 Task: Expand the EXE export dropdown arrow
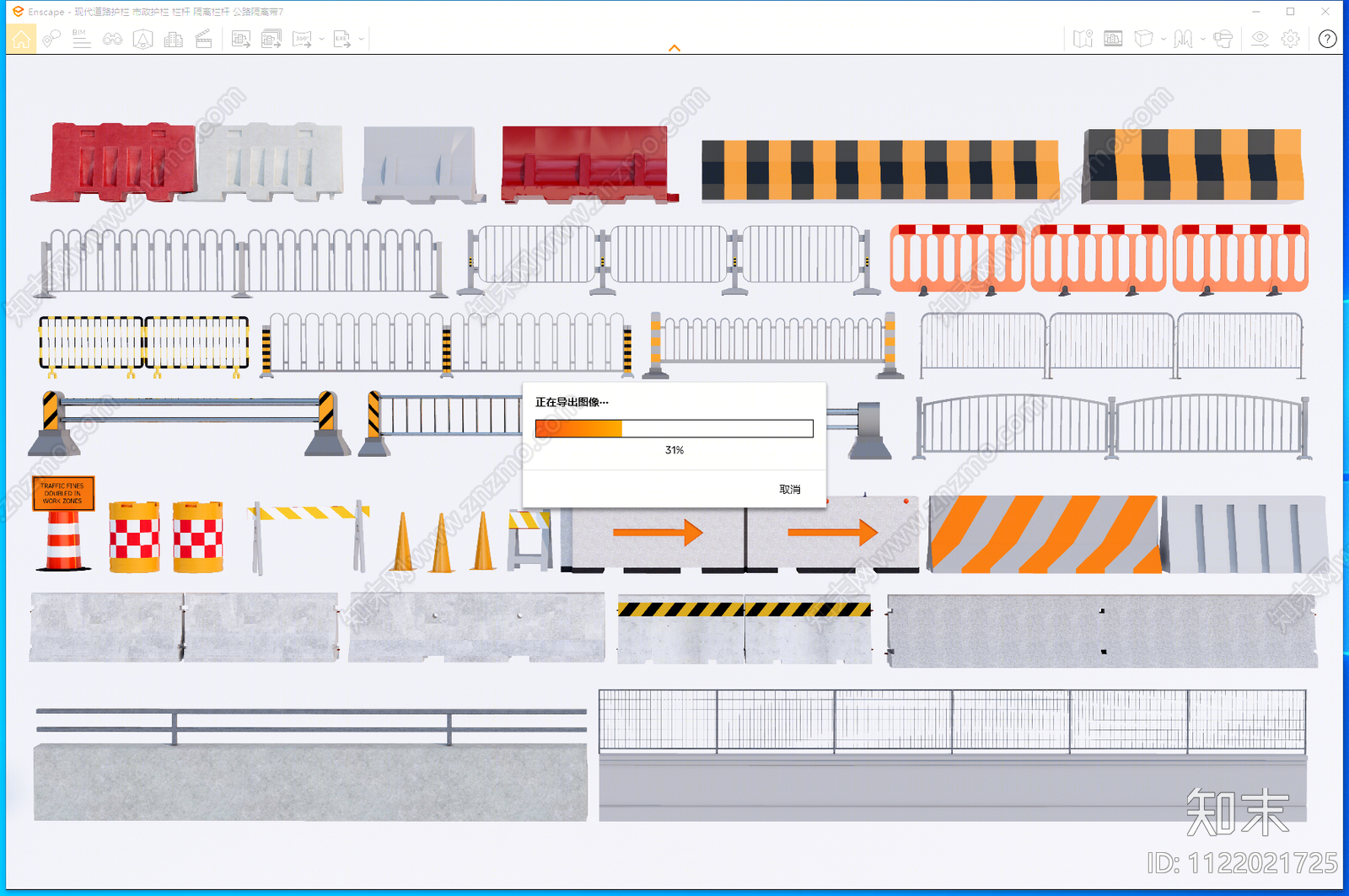click(x=361, y=39)
